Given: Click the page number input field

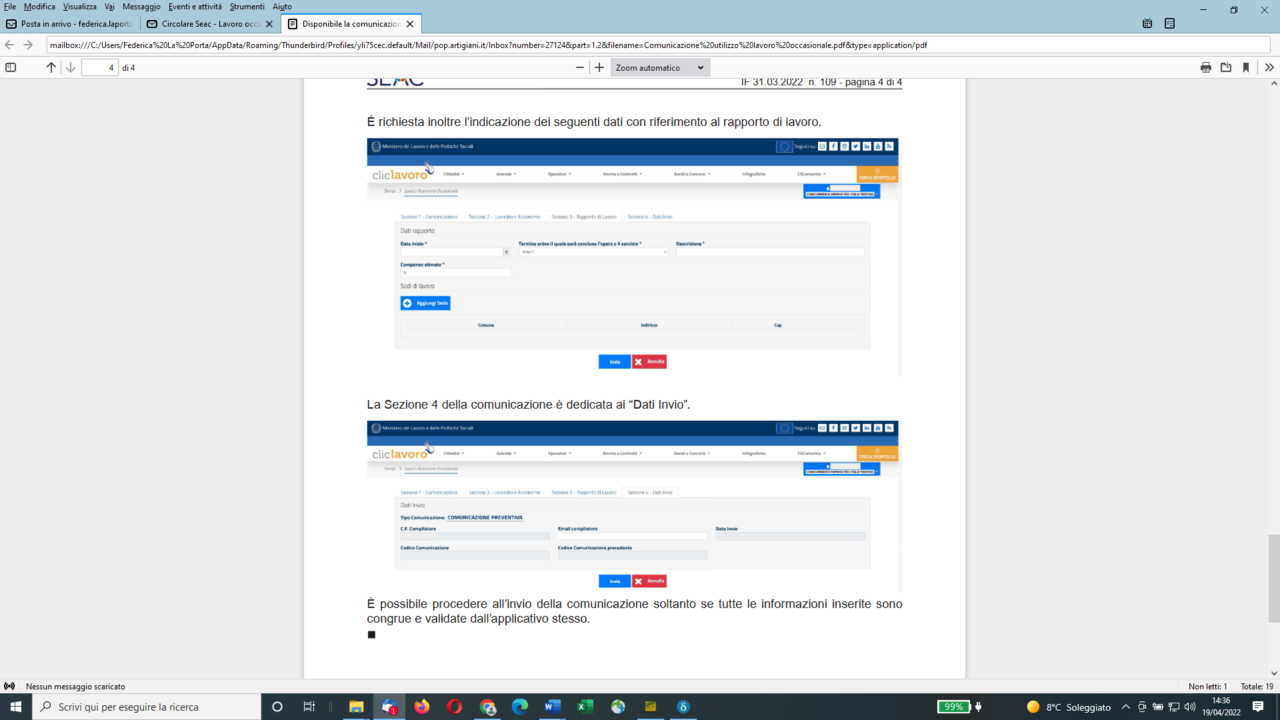Looking at the screenshot, I should [99, 68].
